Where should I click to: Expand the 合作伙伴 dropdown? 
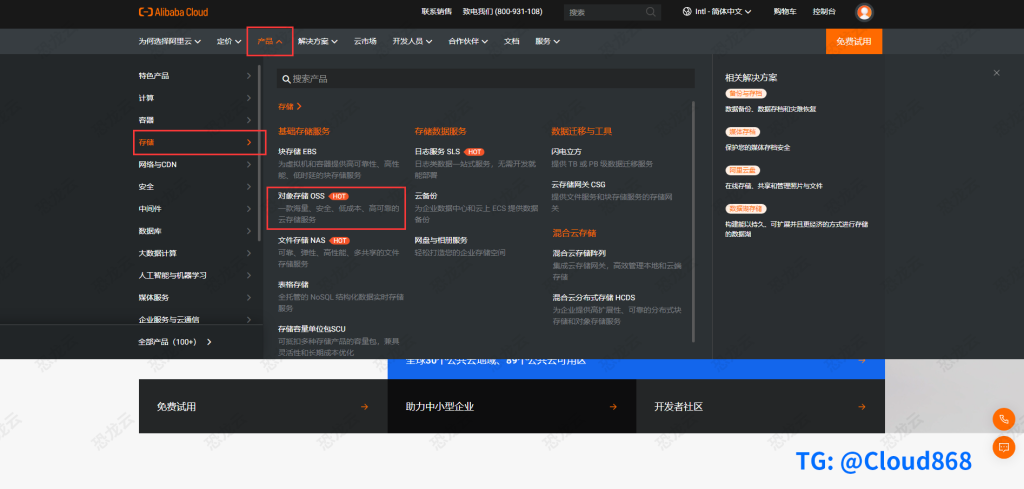tap(468, 41)
